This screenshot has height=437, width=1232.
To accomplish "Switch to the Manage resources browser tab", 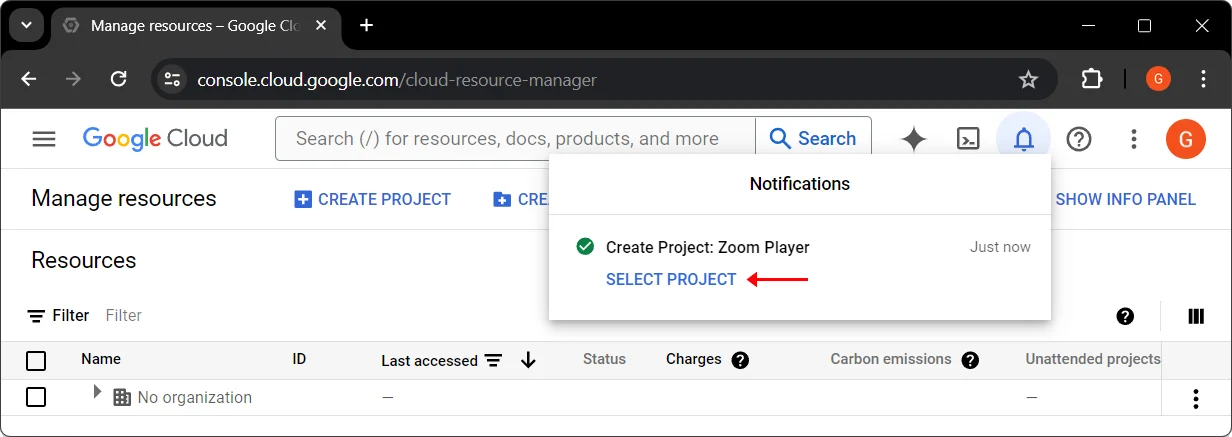I will (195, 25).
